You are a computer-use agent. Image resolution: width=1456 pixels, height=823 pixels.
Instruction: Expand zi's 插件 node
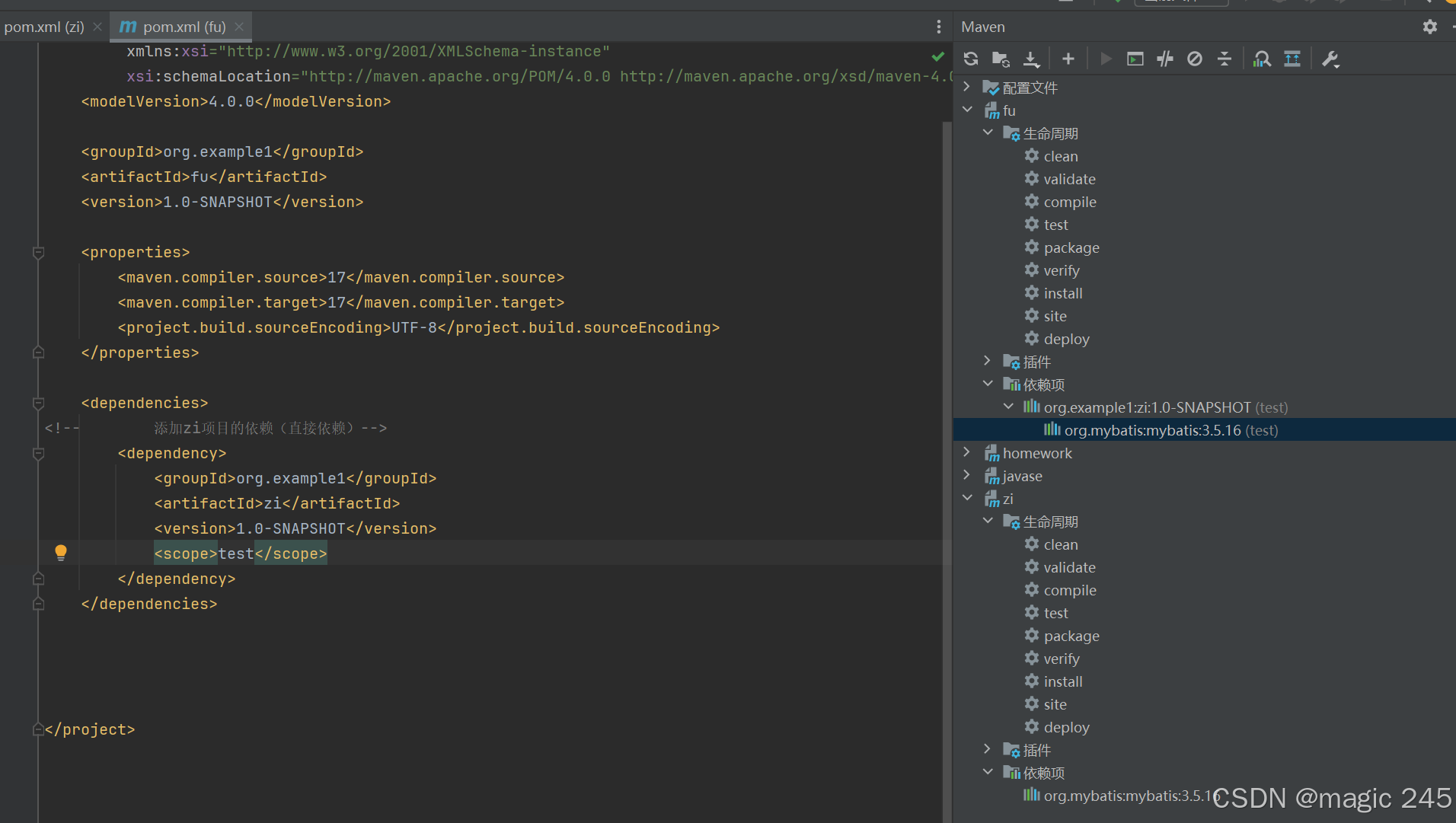(x=988, y=749)
